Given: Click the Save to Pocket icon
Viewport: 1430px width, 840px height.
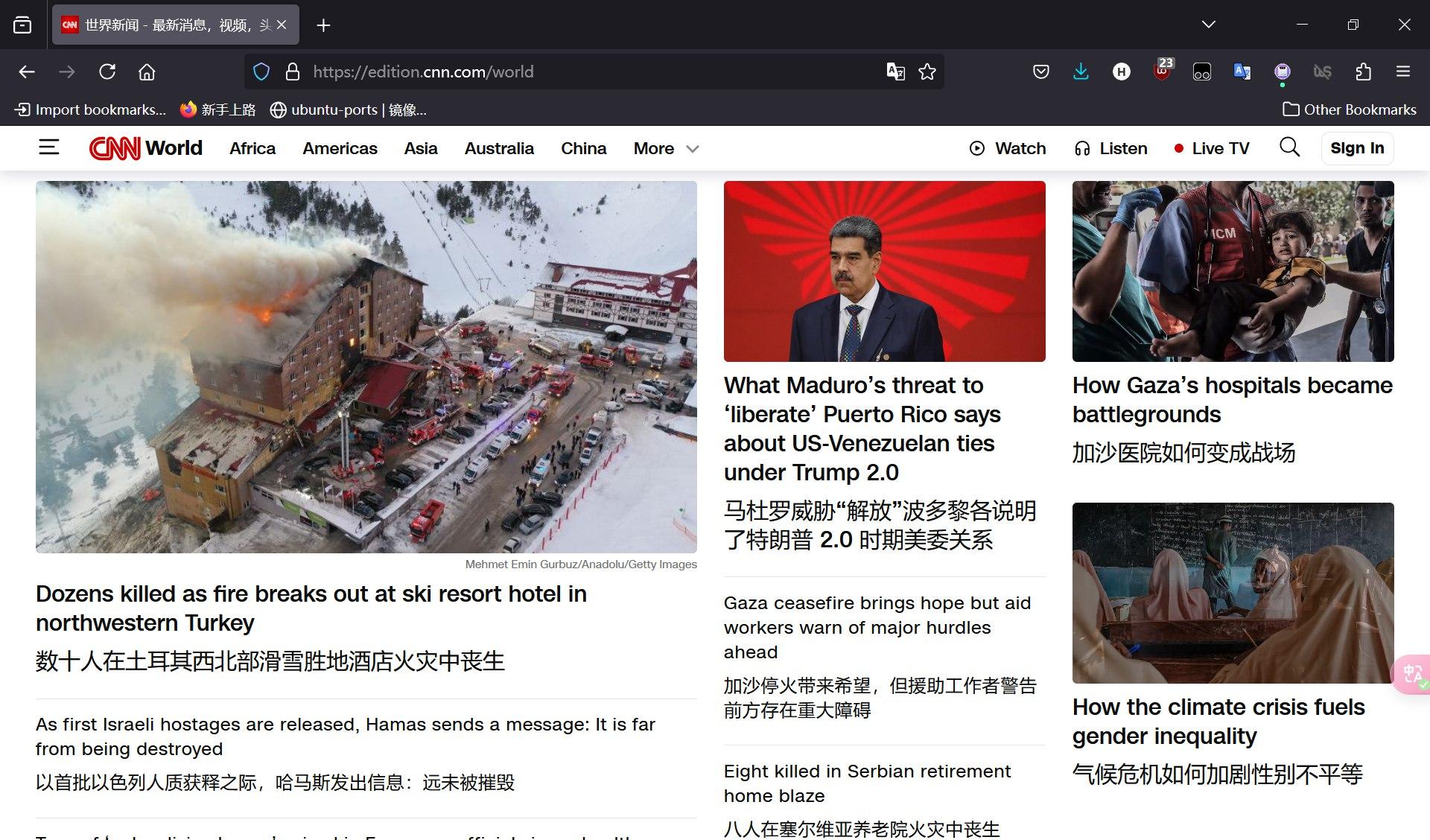Looking at the screenshot, I should pyautogui.click(x=1041, y=71).
